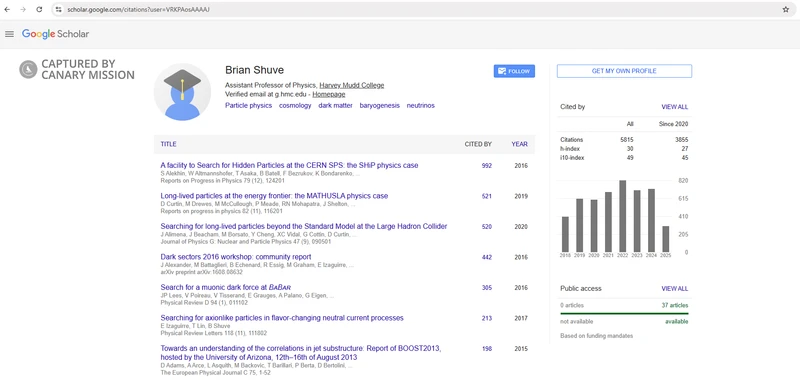
Task: Click the Brian Shuve name heading
Action: 255,70
